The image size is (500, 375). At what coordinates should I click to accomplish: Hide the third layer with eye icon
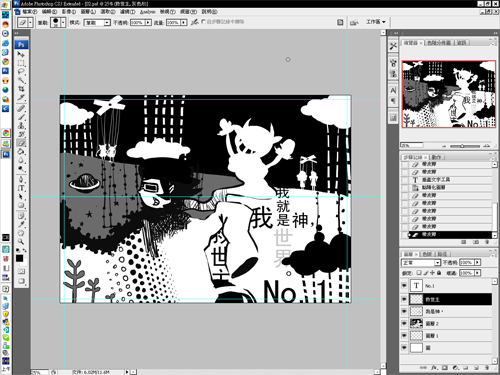[x=404, y=311]
